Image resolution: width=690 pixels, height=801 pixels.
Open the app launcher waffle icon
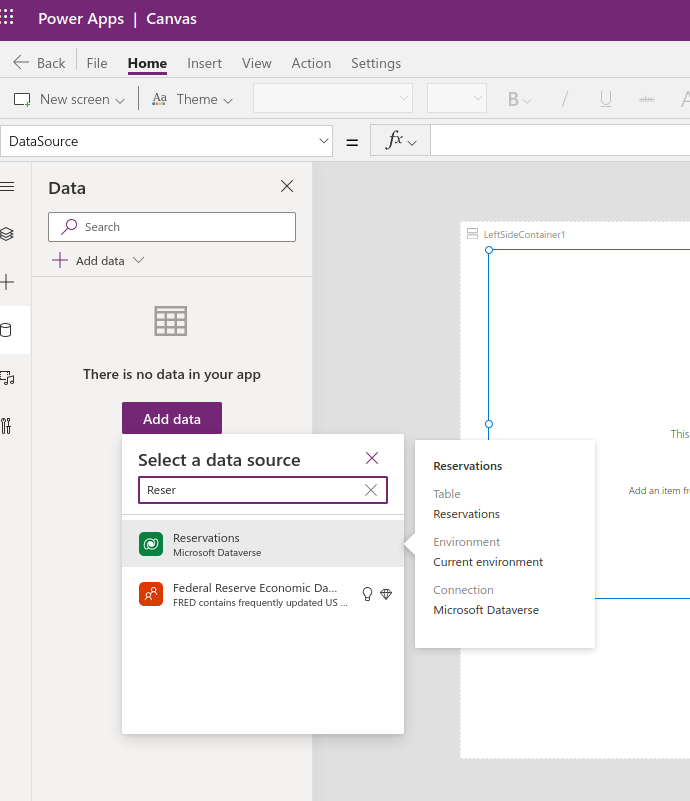click(7, 17)
